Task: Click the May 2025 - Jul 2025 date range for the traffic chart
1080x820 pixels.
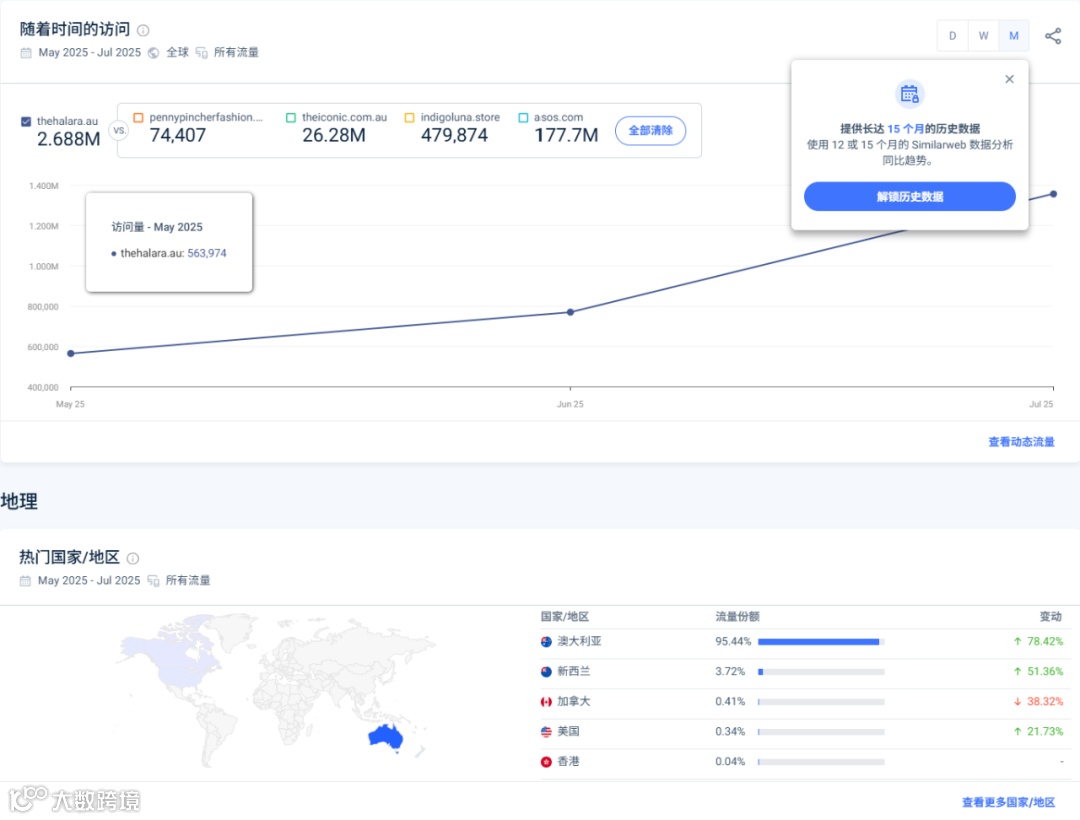Action: (x=90, y=53)
